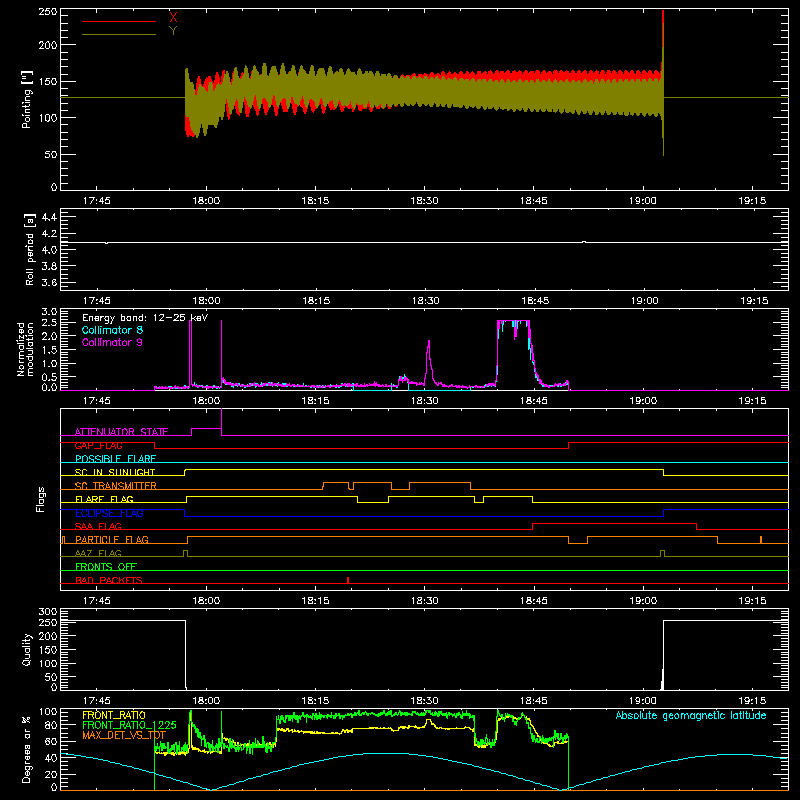Image resolution: width=800 pixels, height=800 pixels.
Task: Click 18:30 under the Pointing panel
Action: coord(424,201)
